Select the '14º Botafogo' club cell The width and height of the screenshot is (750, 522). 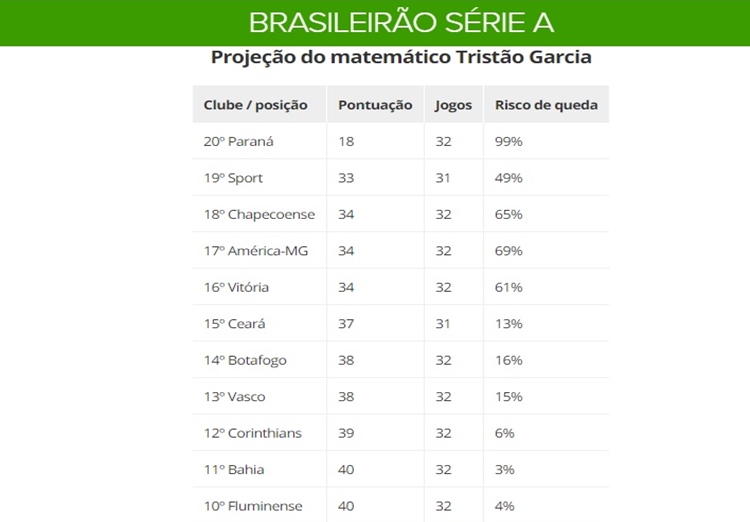coord(244,360)
